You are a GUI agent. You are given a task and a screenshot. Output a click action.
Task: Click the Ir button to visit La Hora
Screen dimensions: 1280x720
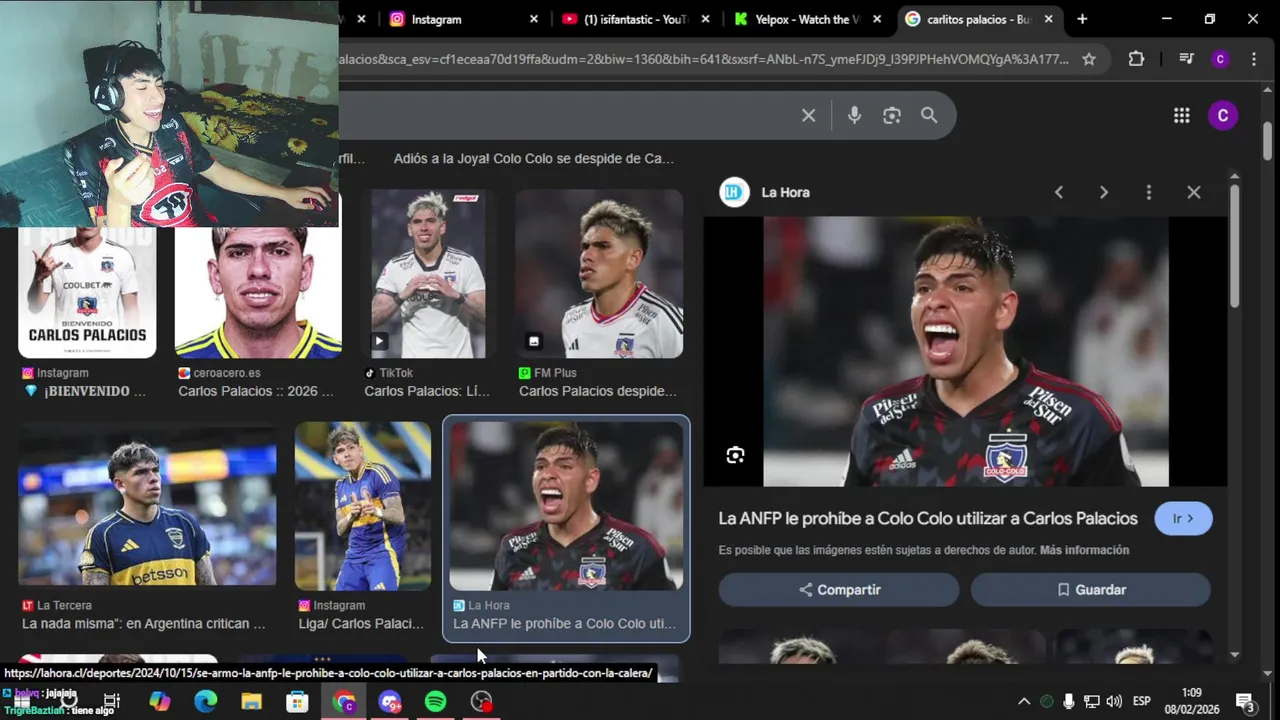tap(1183, 518)
